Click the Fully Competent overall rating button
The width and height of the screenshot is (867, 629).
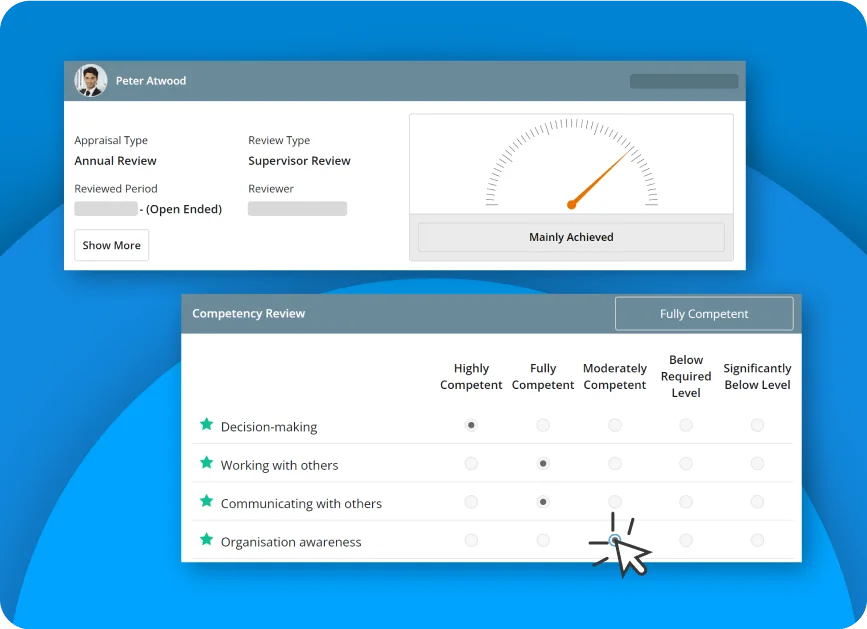[x=704, y=313]
